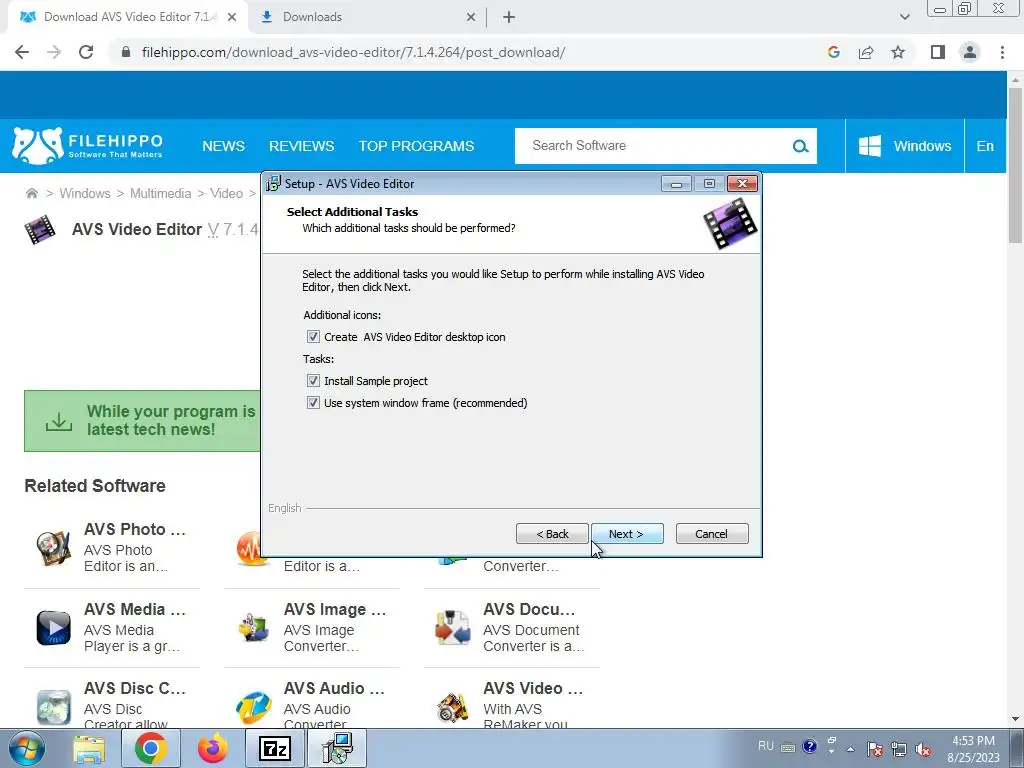Share this page via the share icon
Screen dimensions: 1024x768
[866, 52]
